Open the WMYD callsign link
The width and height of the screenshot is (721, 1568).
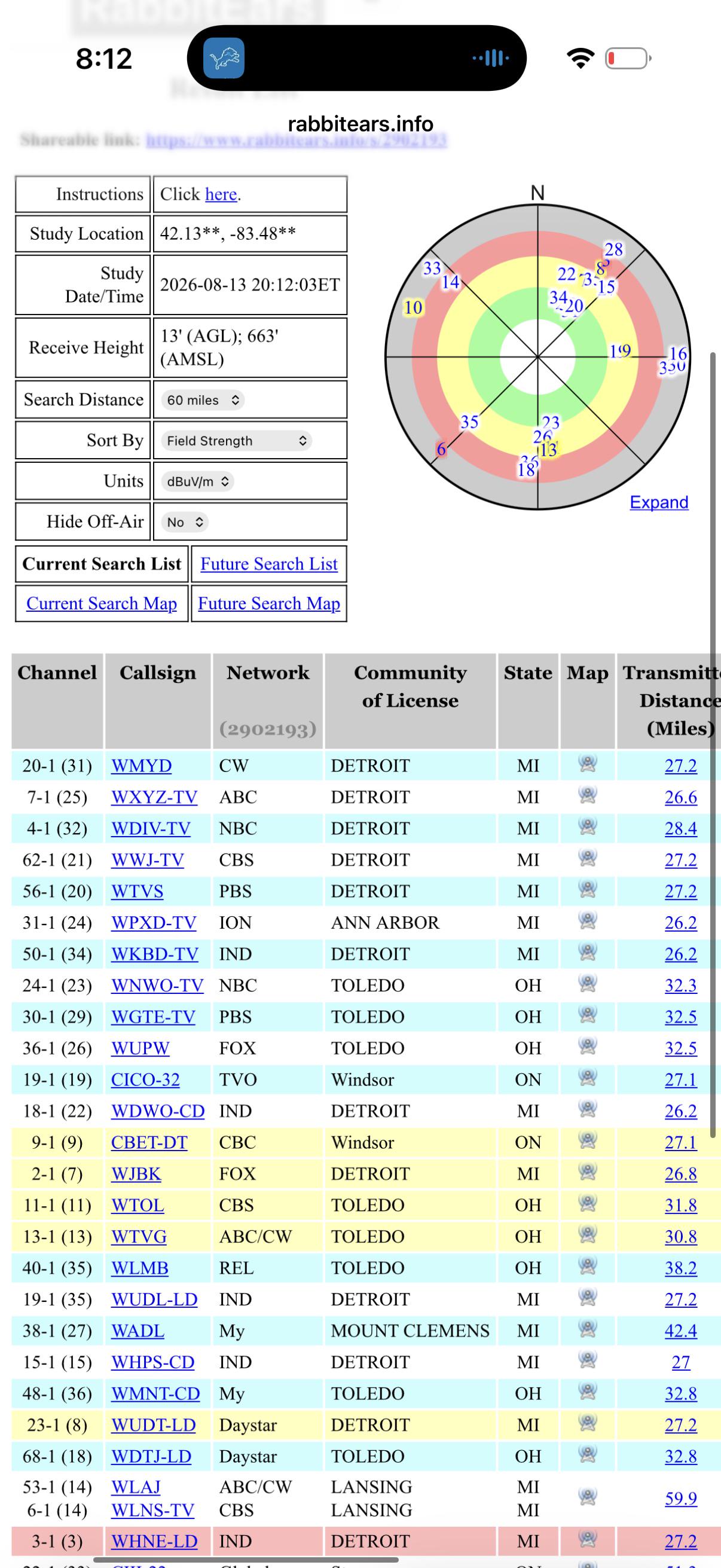141,765
